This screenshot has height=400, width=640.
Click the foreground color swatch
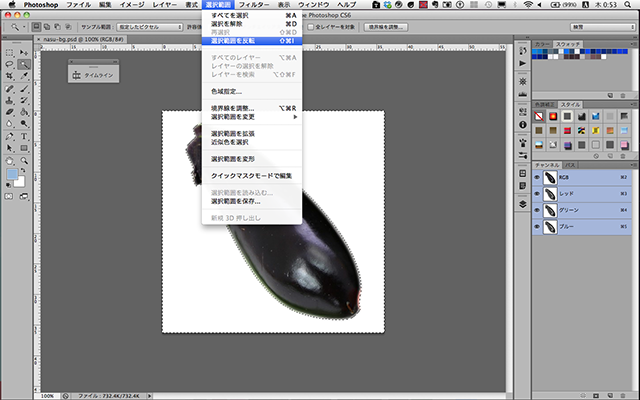tap(11, 174)
